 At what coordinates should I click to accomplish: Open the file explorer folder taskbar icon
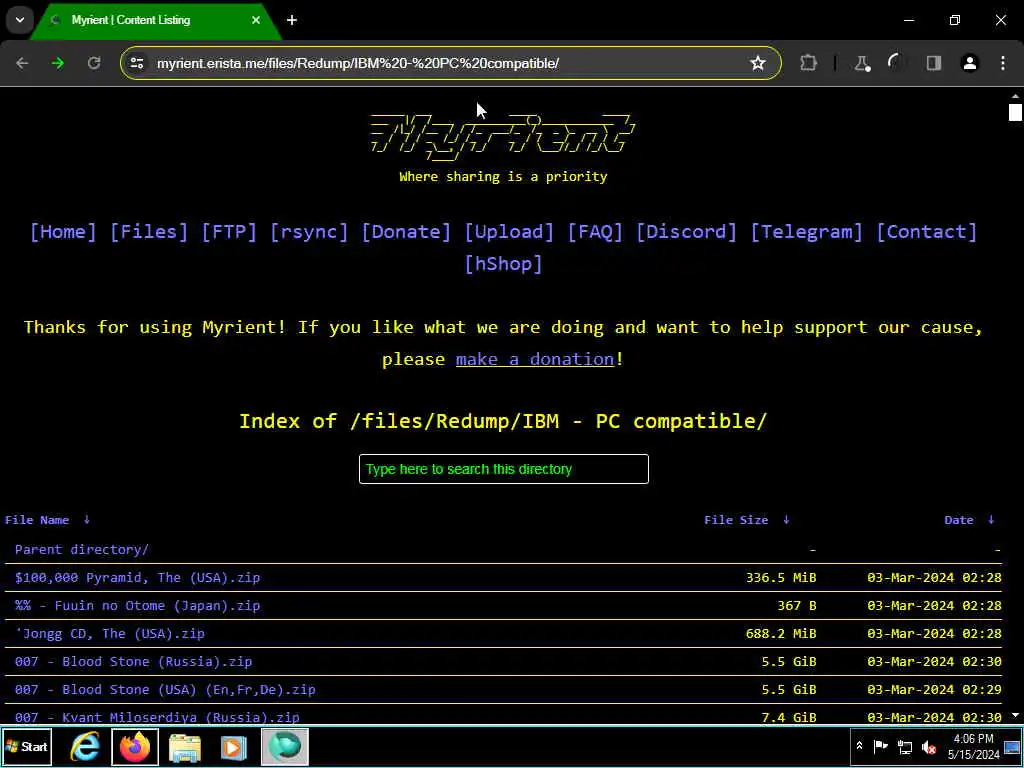click(x=185, y=747)
